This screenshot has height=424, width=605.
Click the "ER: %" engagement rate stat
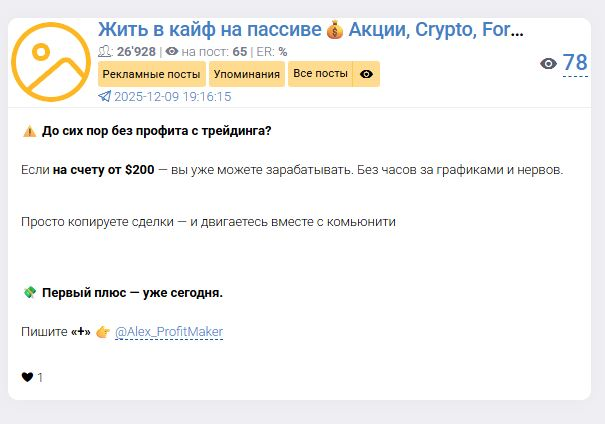pos(271,52)
